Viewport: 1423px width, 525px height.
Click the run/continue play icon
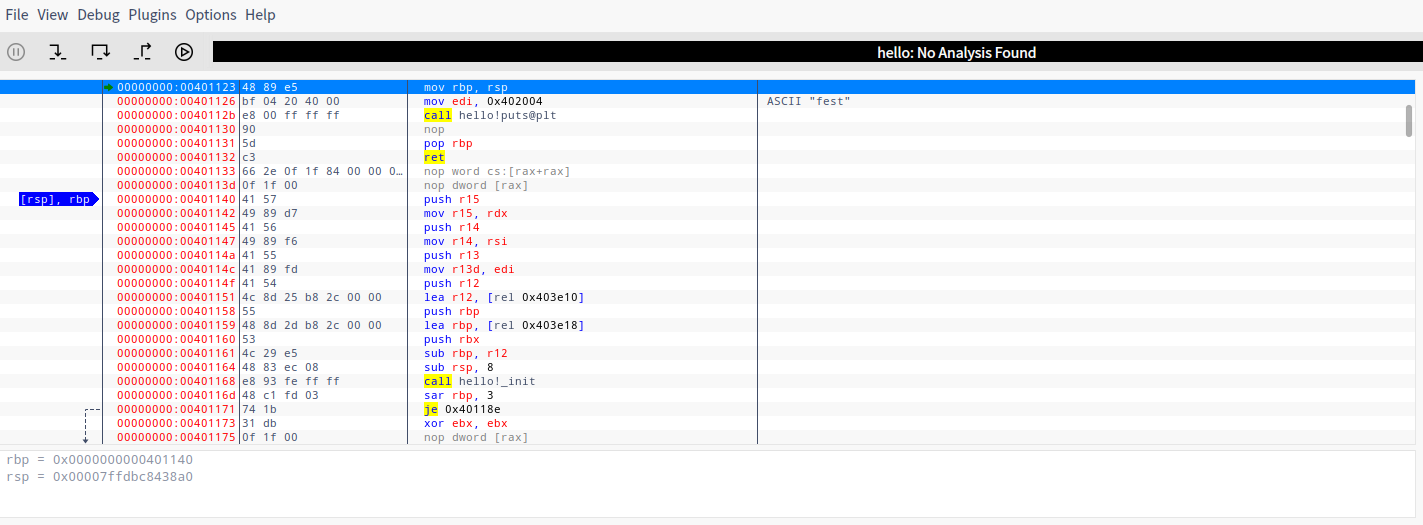[x=184, y=52]
